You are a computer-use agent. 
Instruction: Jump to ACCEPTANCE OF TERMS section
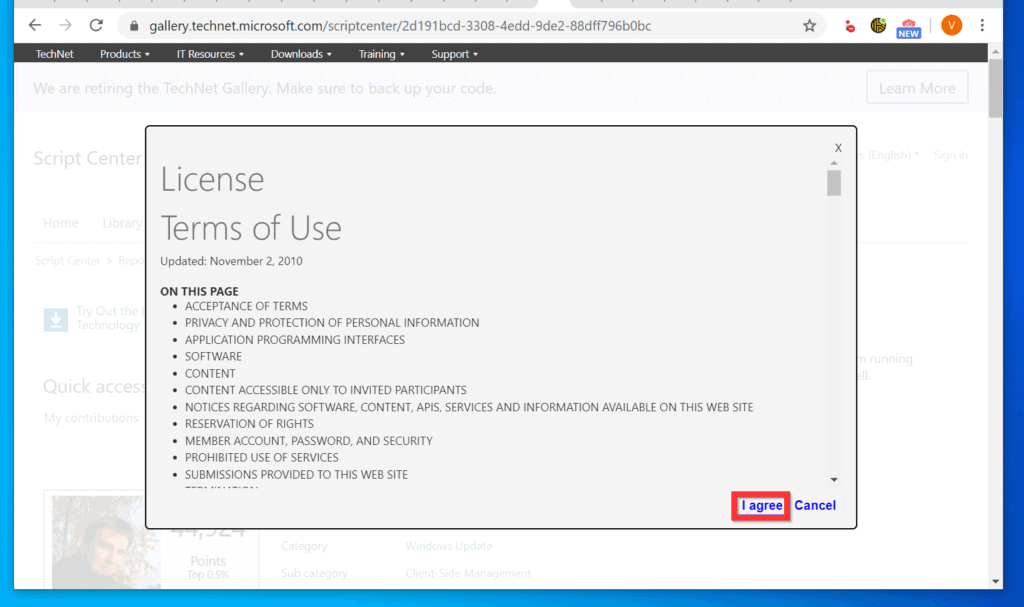tap(246, 306)
